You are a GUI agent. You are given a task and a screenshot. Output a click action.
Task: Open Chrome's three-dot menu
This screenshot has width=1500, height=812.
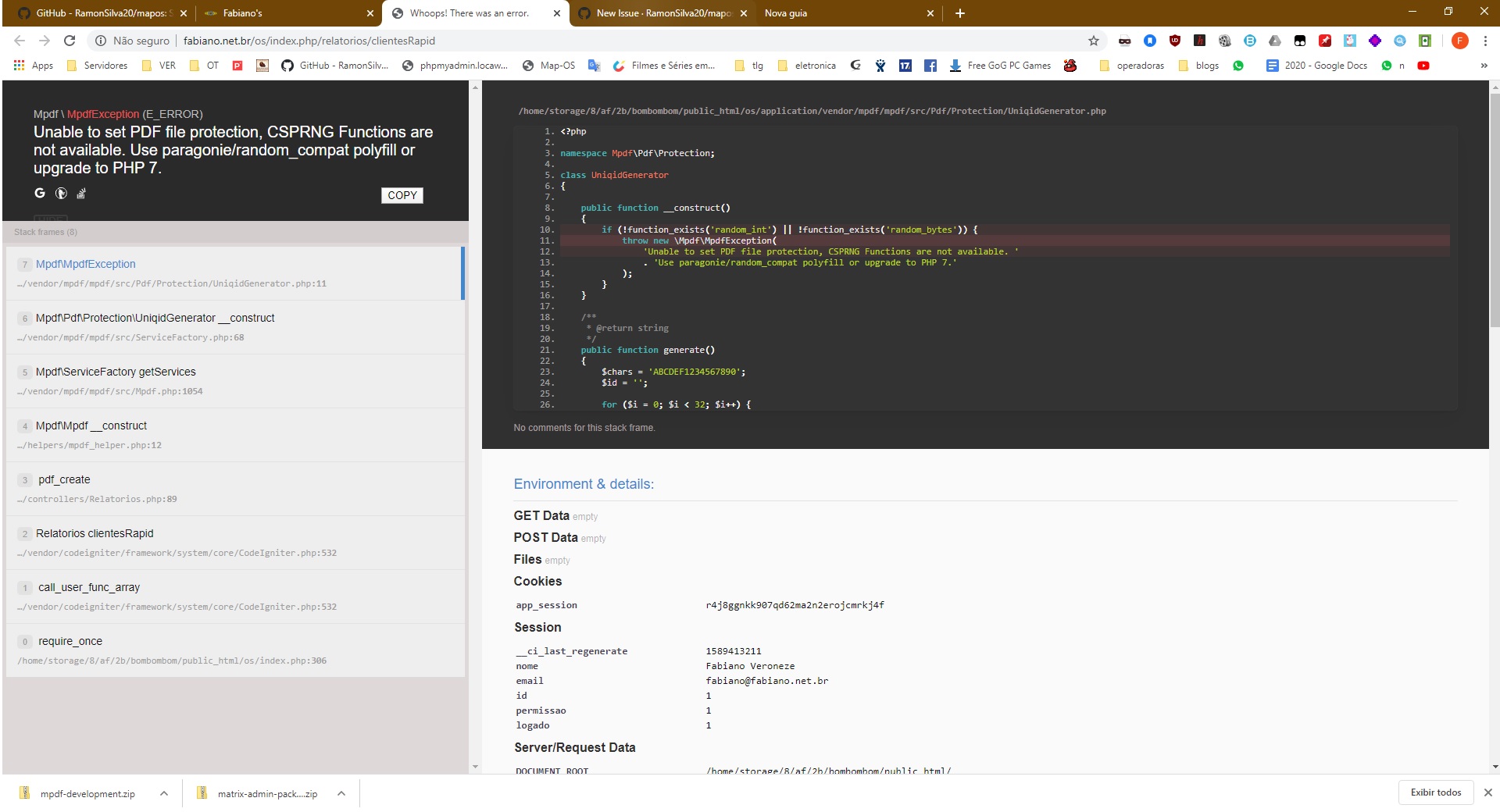pos(1486,41)
